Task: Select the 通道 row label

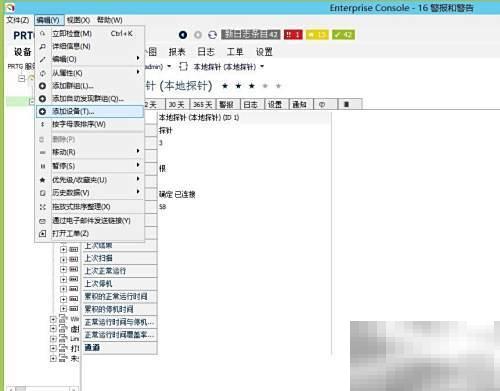Action: (92, 348)
